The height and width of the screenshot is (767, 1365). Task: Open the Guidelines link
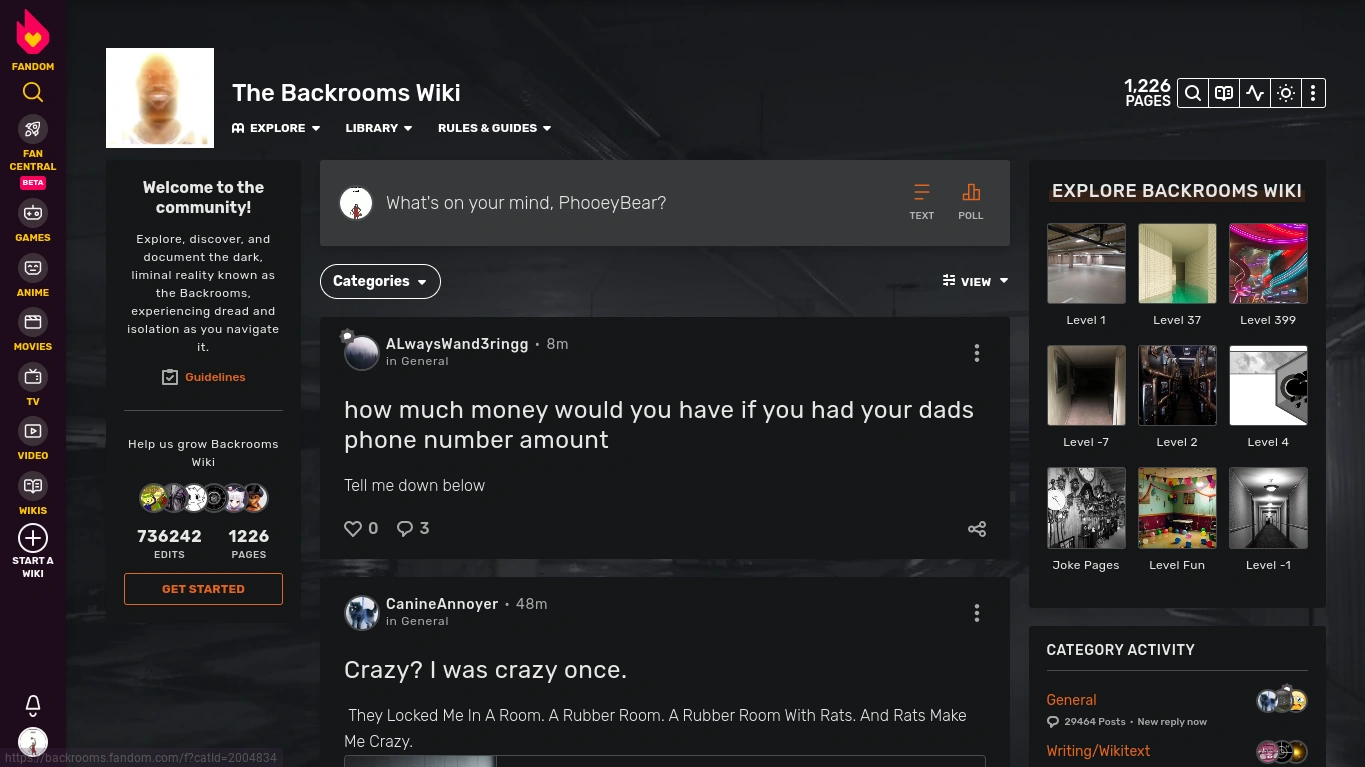tap(203, 377)
